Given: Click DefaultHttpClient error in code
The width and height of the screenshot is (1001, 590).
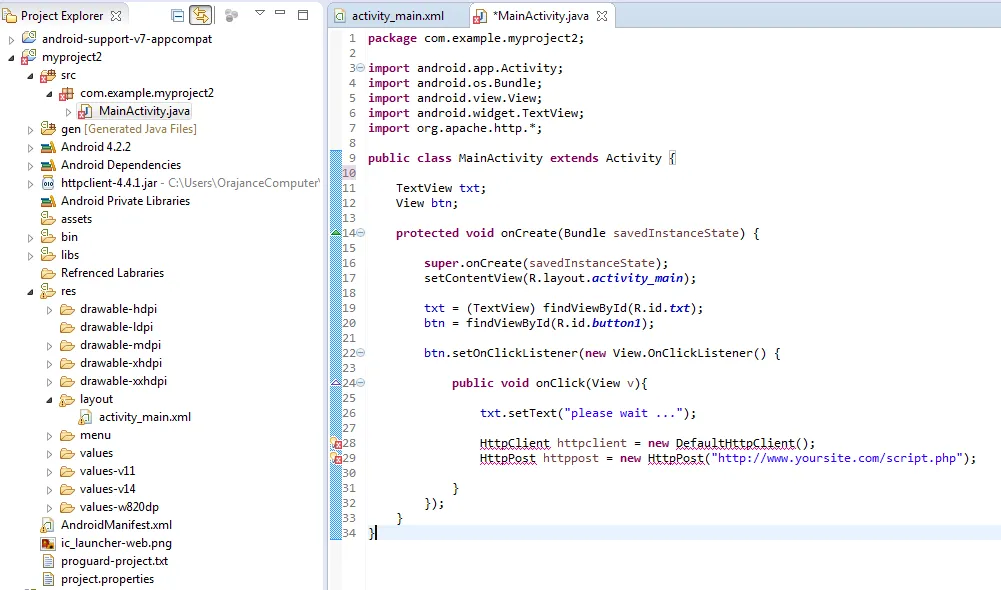Looking at the screenshot, I should pos(735,443).
